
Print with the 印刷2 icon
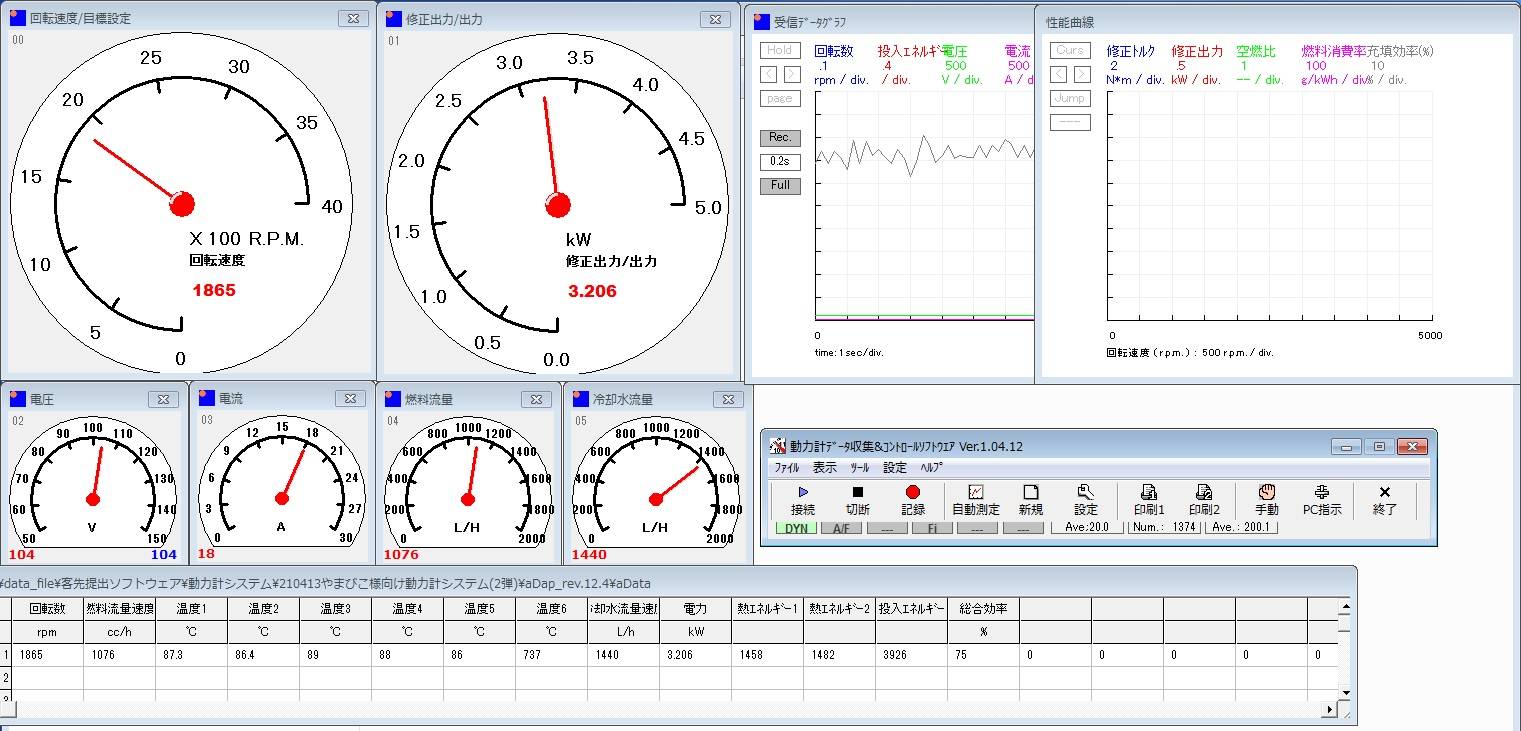(x=1204, y=492)
